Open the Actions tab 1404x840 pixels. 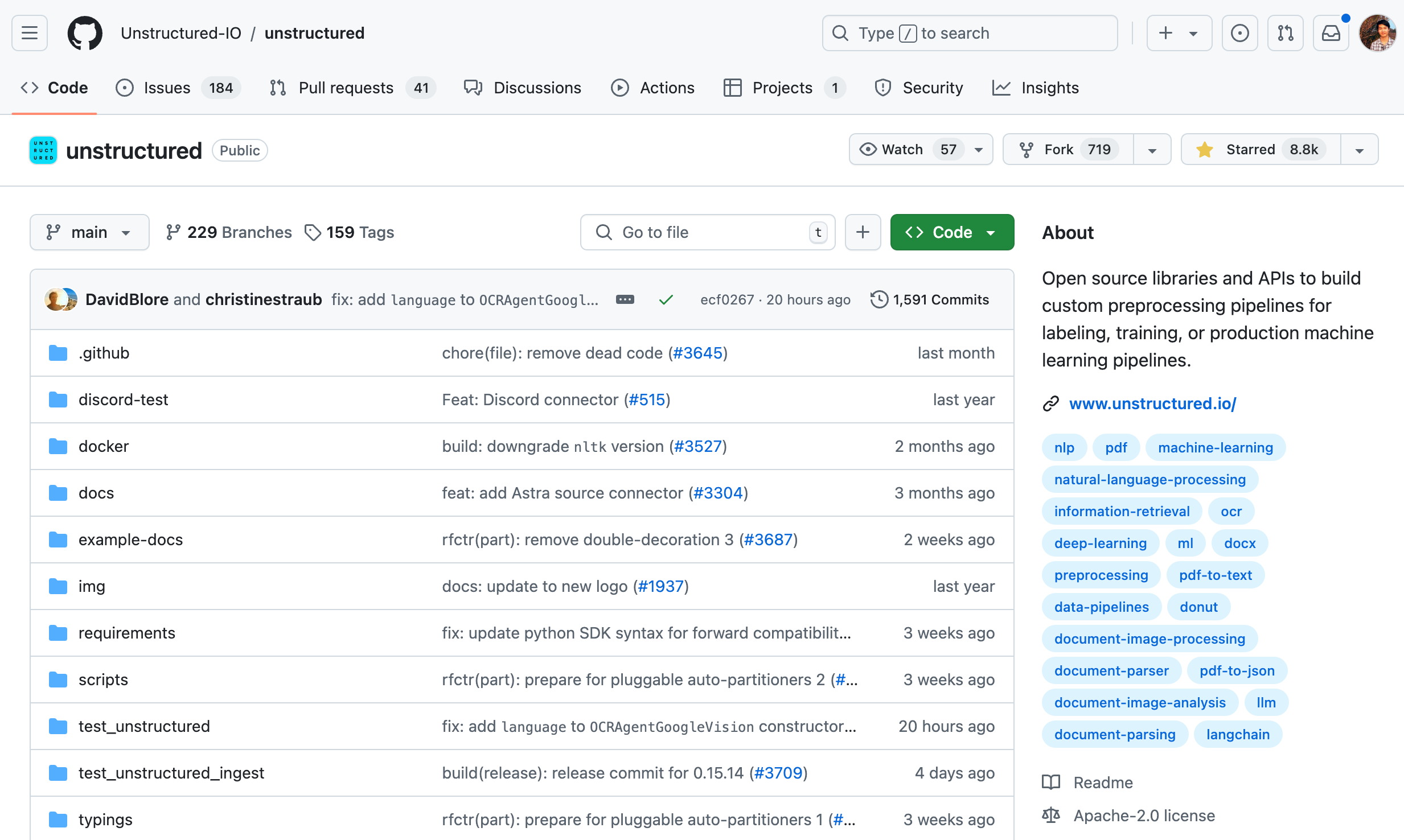(x=653, y=88)
